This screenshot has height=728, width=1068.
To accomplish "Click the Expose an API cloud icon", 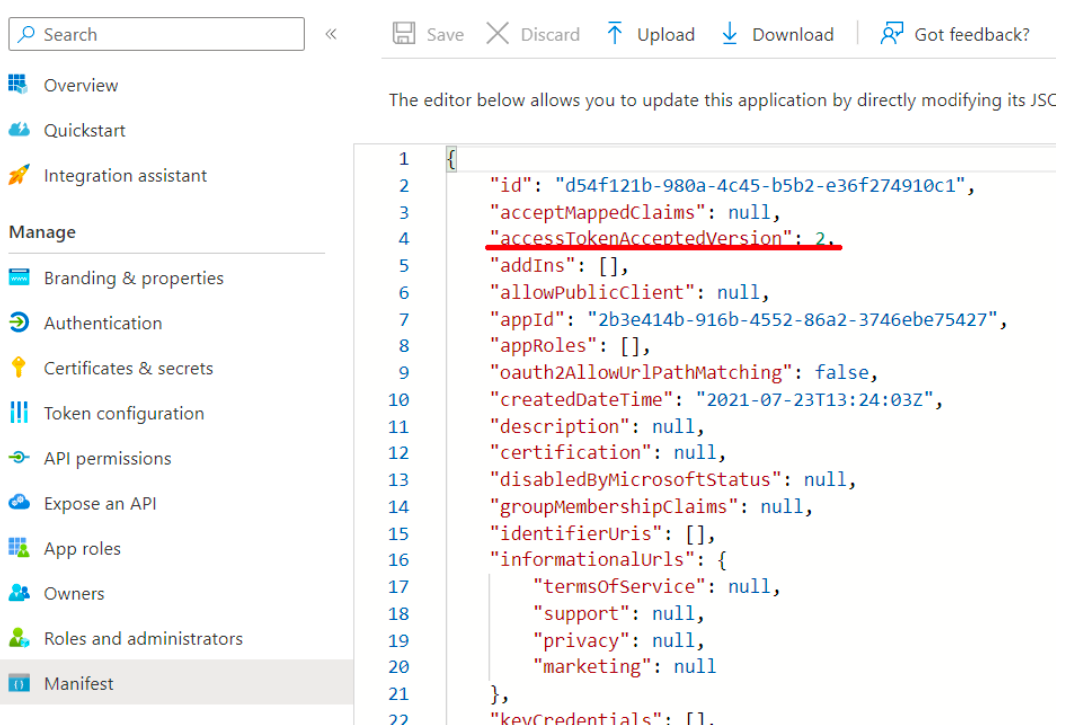I will click(x=18, y=502).
